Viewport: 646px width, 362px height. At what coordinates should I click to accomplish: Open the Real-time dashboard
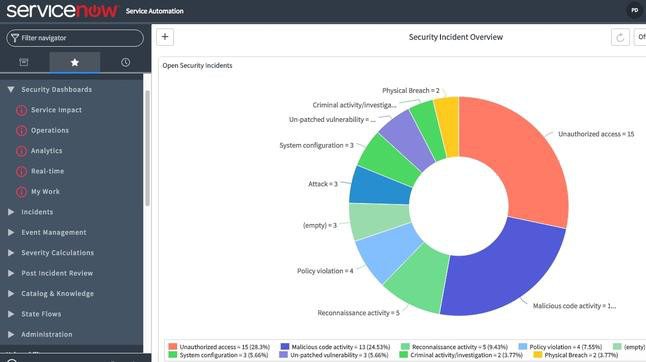click(47, 171)
